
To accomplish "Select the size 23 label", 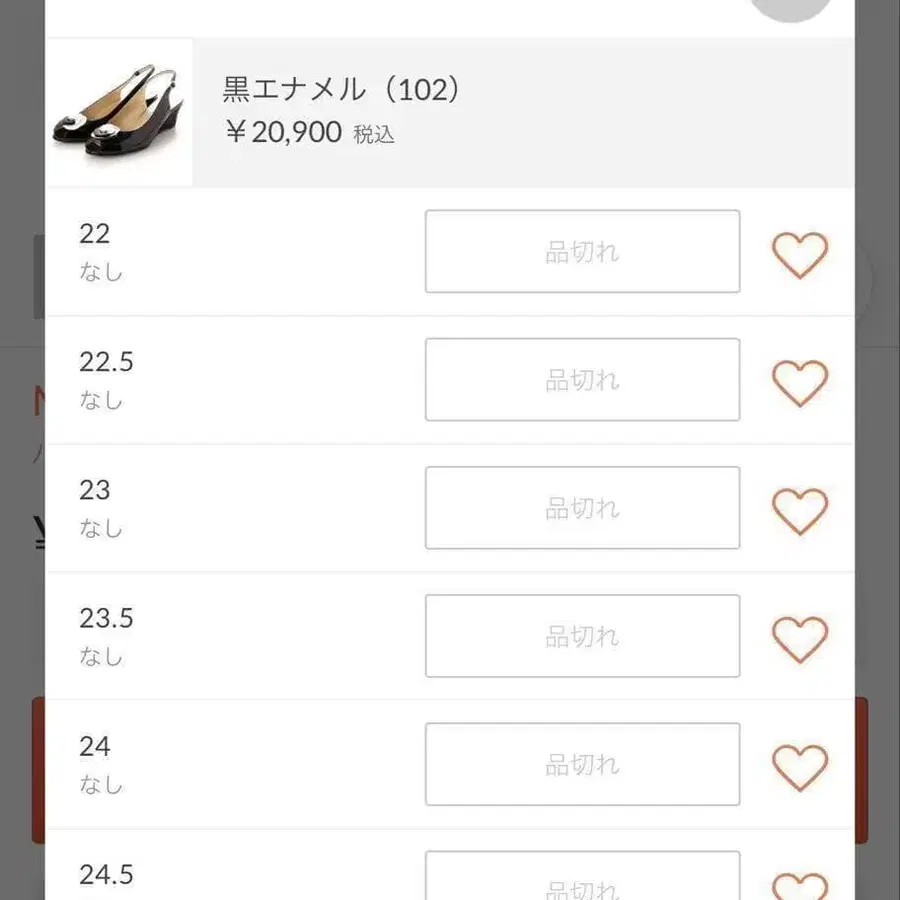I will tap(94, 490).
